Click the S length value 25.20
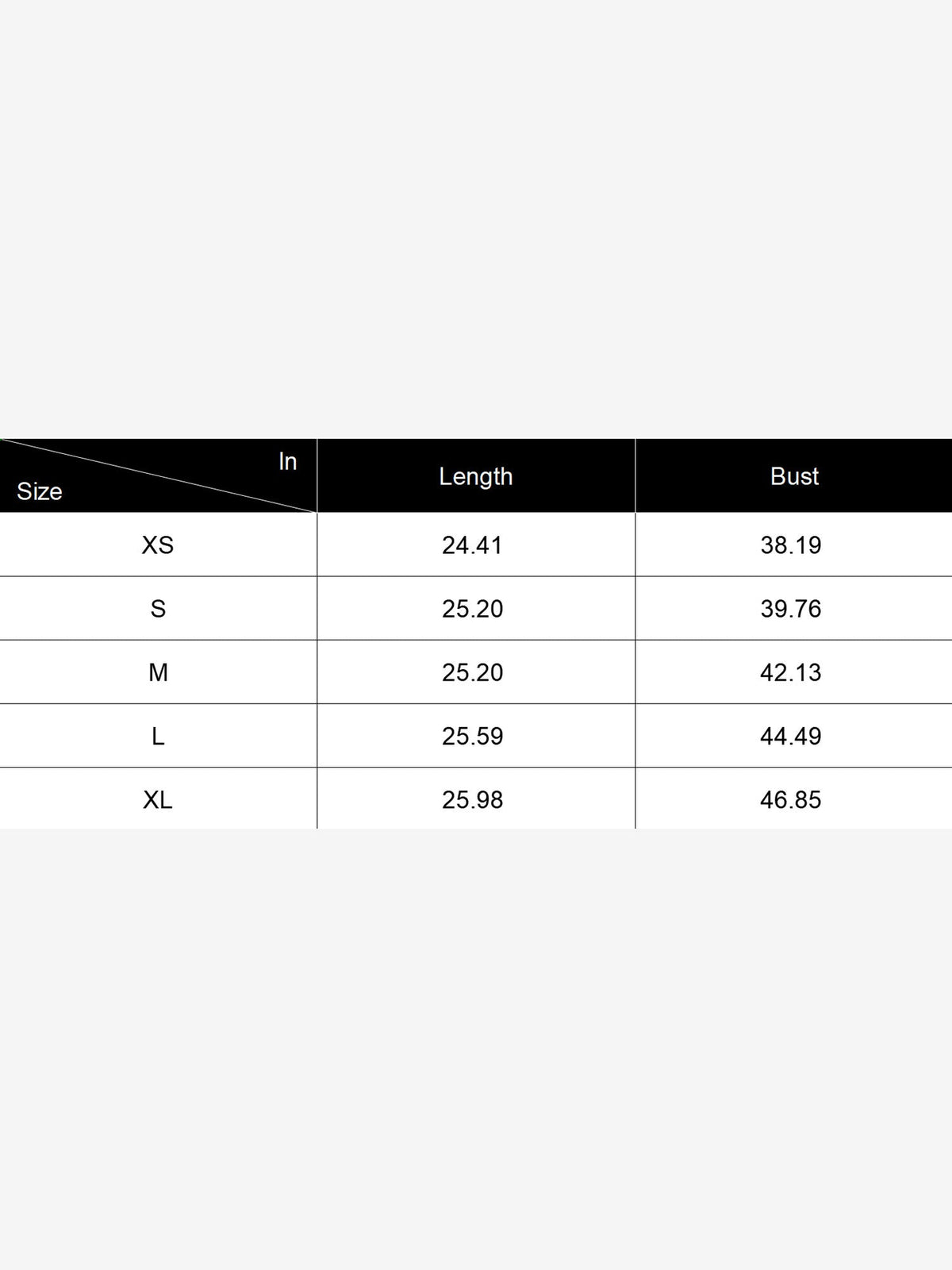The width and height of the screenshot is (952, 1270). [x=472, y=609]
